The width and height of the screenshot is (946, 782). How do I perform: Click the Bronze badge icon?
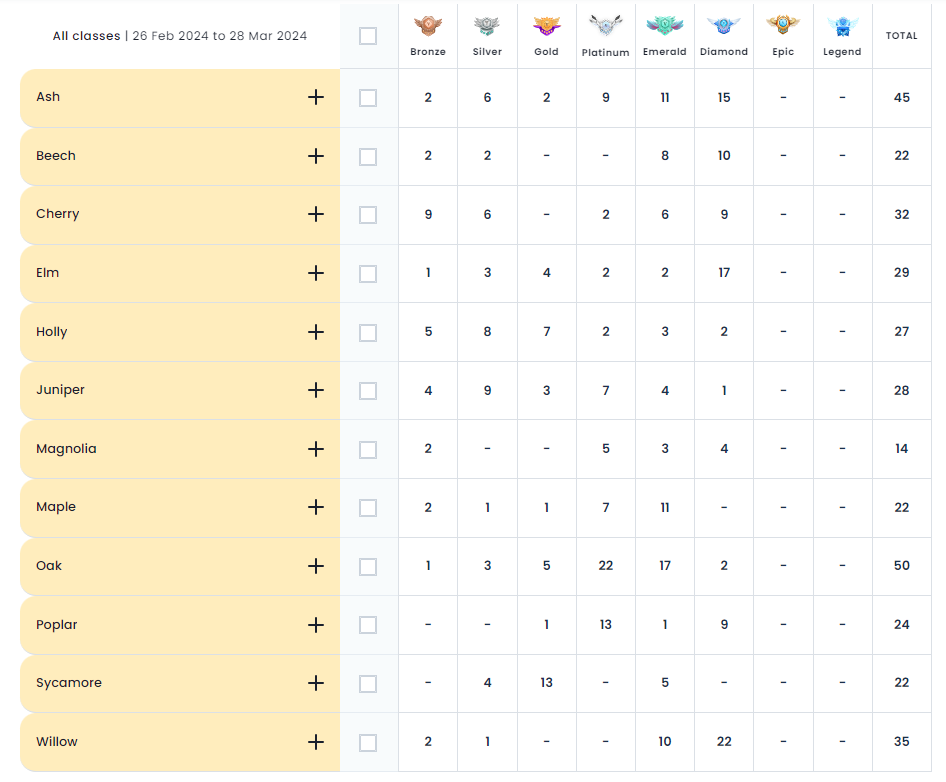pyautogui.click(x=428, y=26)
